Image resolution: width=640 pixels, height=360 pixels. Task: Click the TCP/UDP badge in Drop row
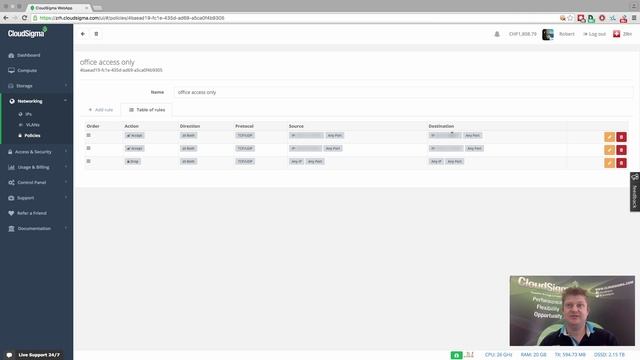pos(245,162)
